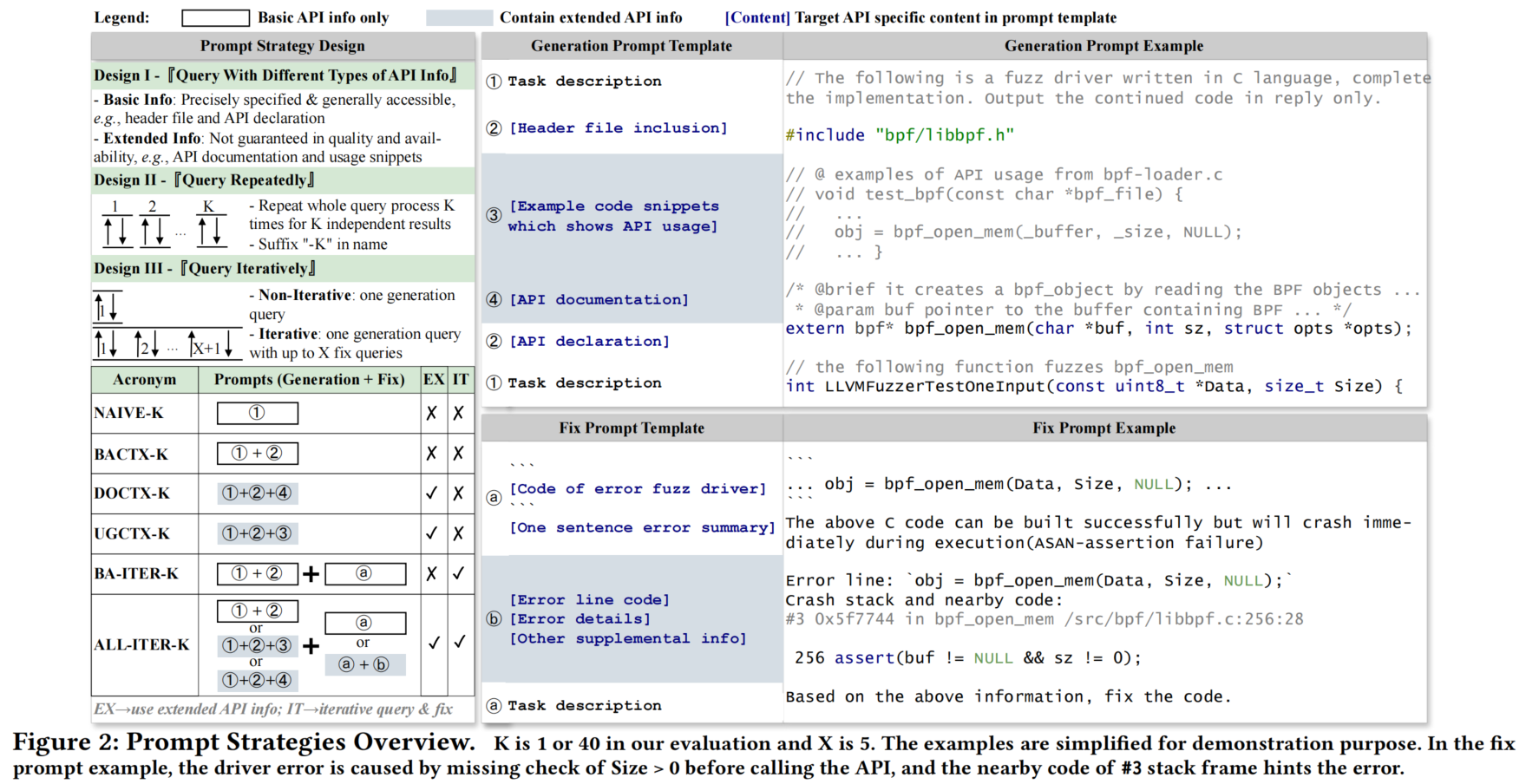The height and width of the screenshot is (784, 1539).
Task: Select the 'Fix Prompt Template' header
Action: [632, 428]
